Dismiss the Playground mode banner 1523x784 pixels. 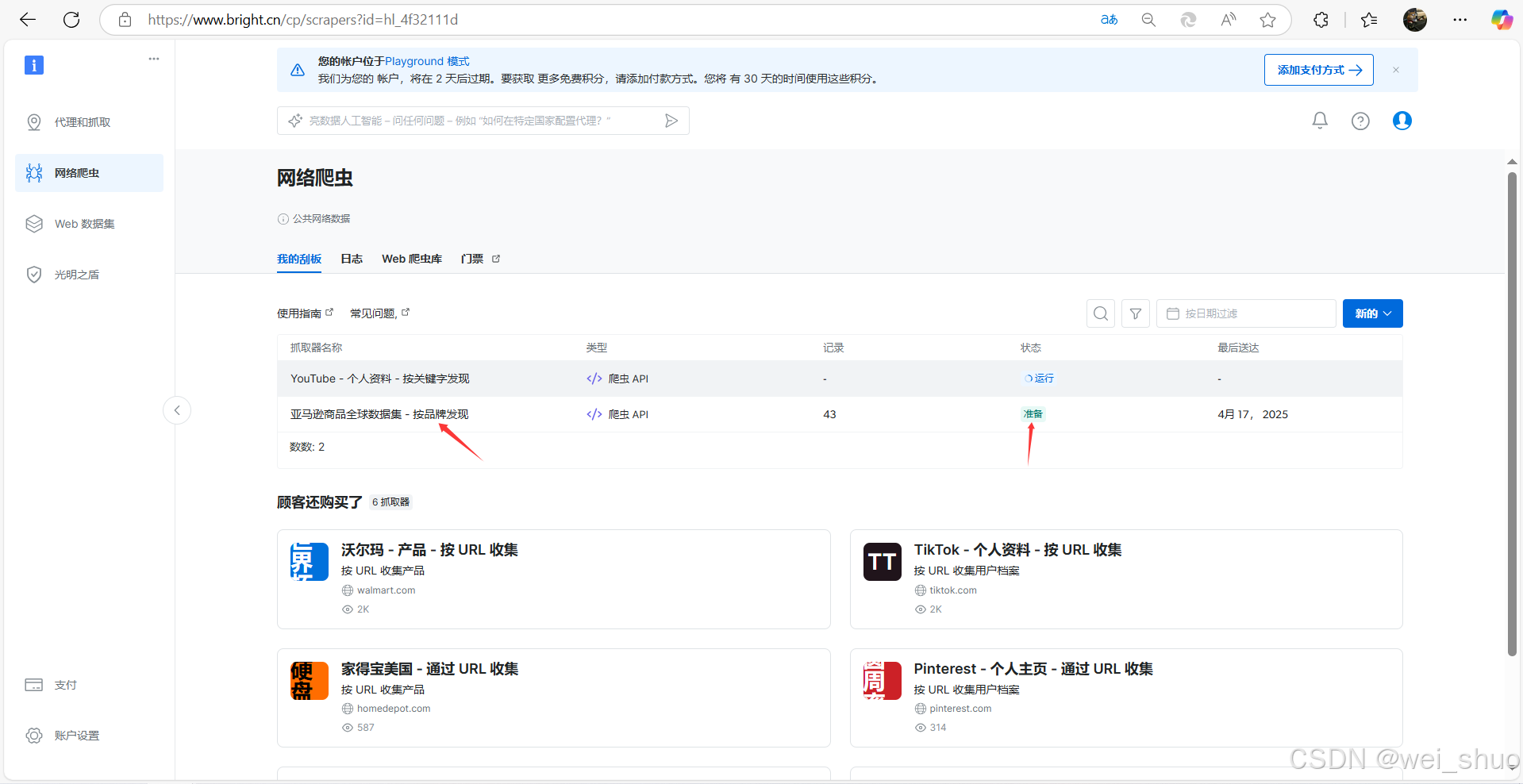pyautogui.click(x=1395, y=70)
